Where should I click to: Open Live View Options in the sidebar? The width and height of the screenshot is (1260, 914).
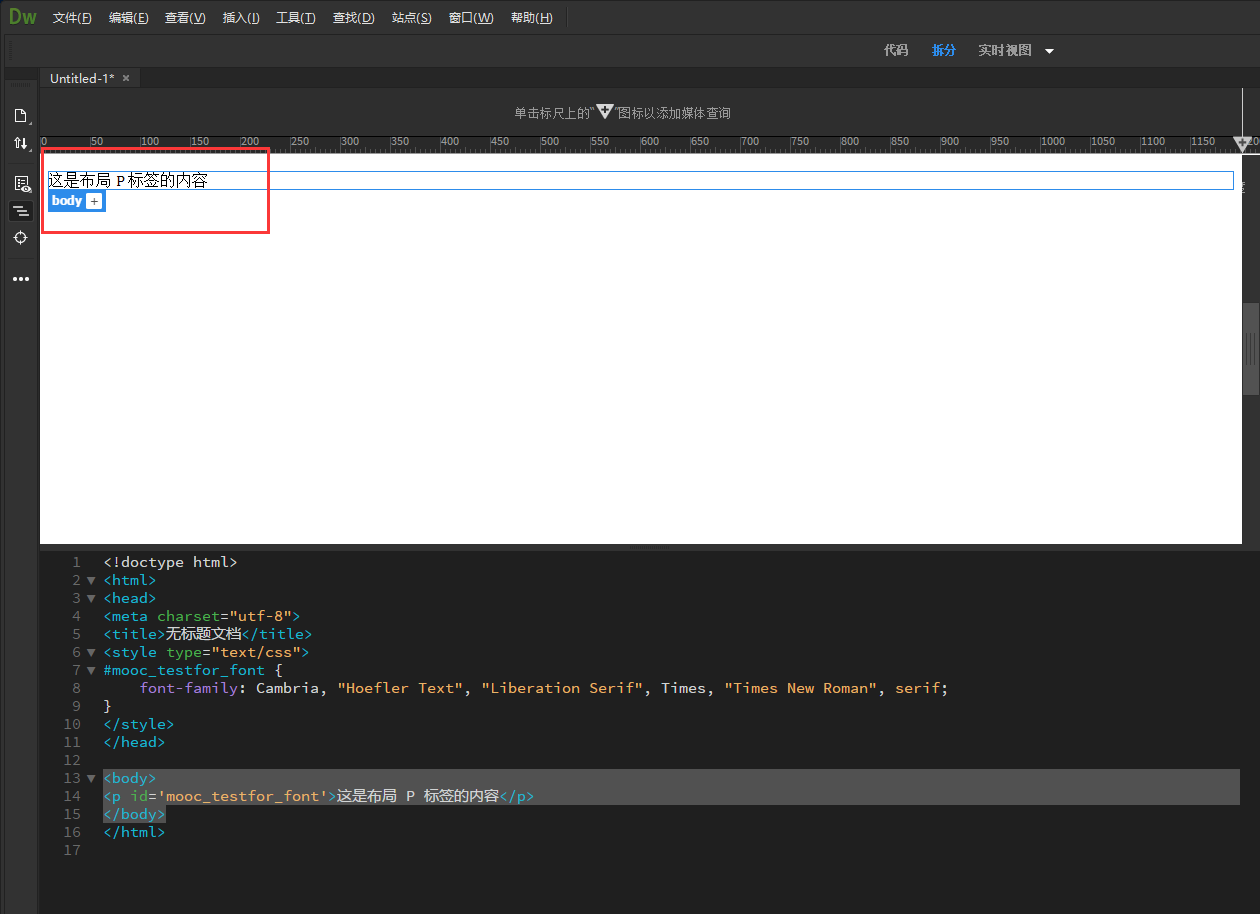21,183
